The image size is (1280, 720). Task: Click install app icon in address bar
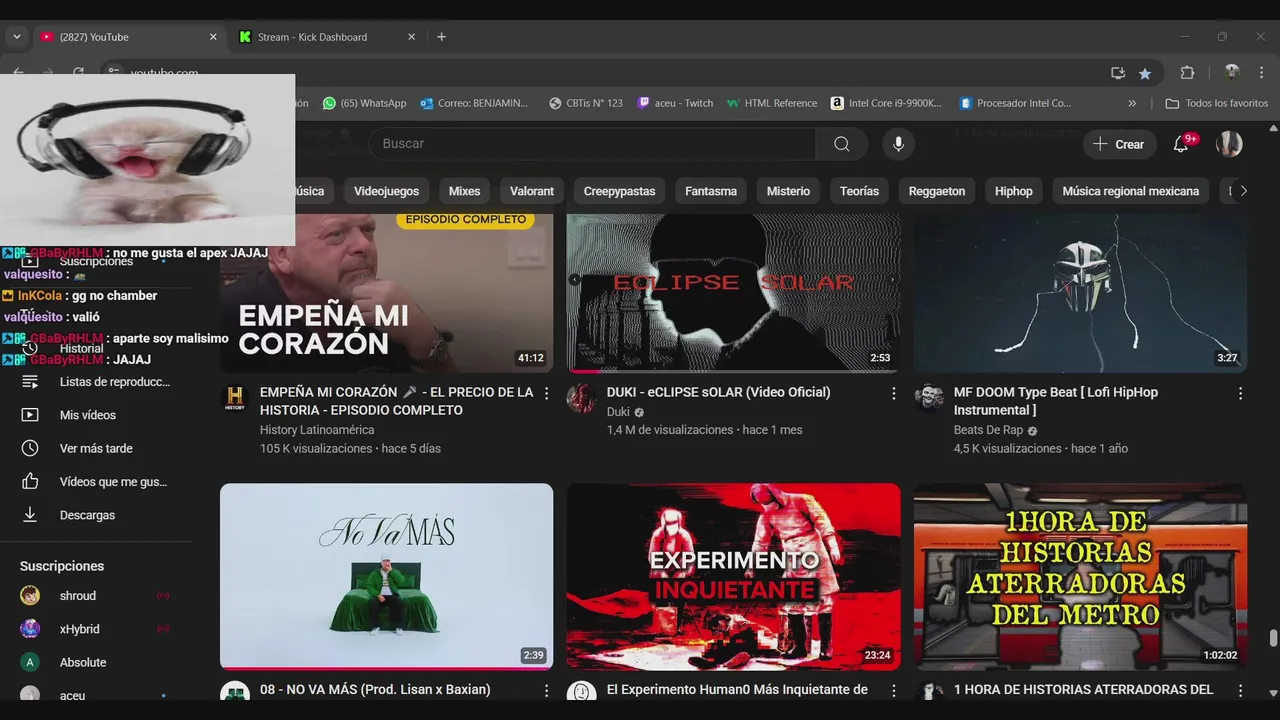(x=1118, y=73)
